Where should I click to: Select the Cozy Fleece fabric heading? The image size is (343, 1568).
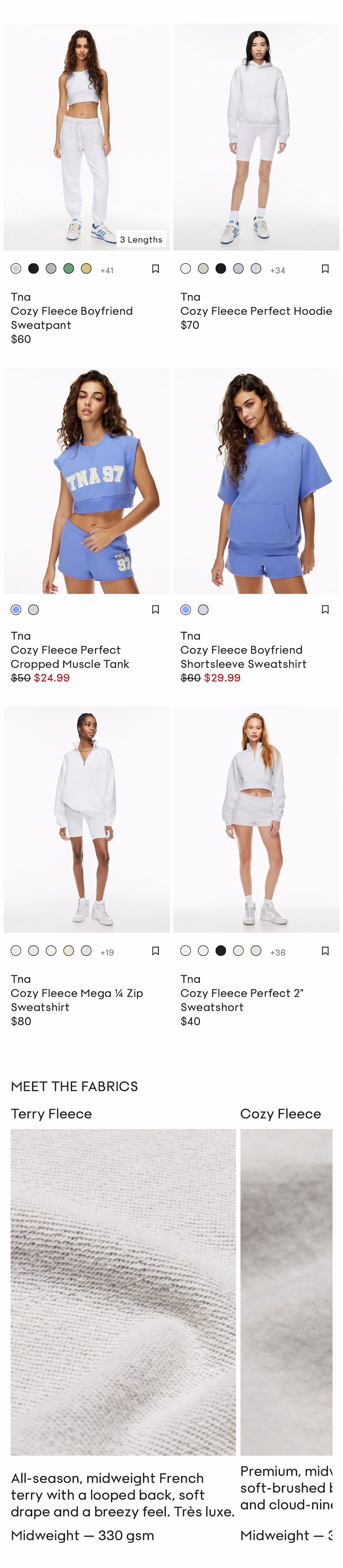click(x=281, y=1113)
